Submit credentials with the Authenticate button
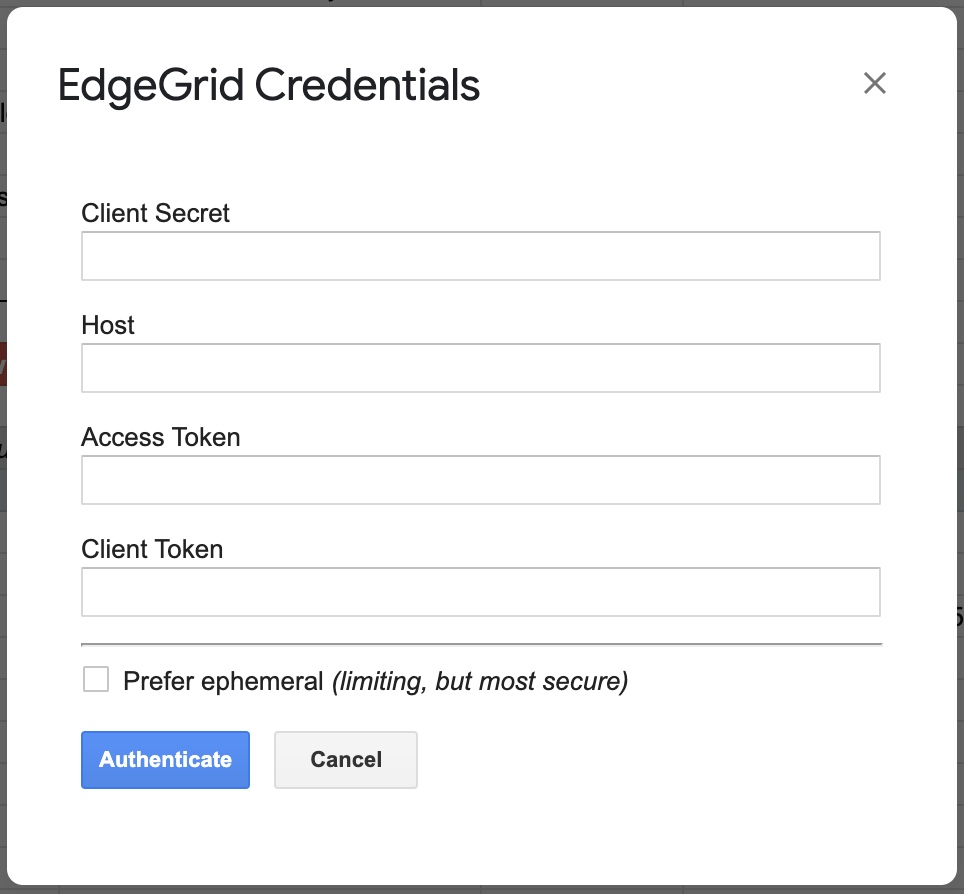 [x=165, y=759]
